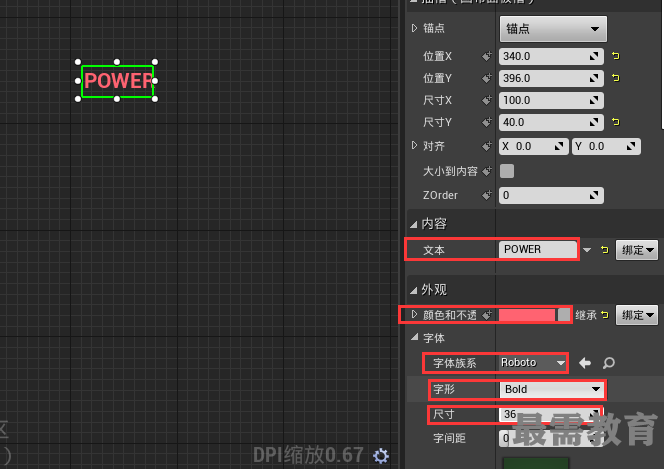Add keyframe icon next to 尺寸Y
Screen dimensions: 664x469
pos(487,122)
